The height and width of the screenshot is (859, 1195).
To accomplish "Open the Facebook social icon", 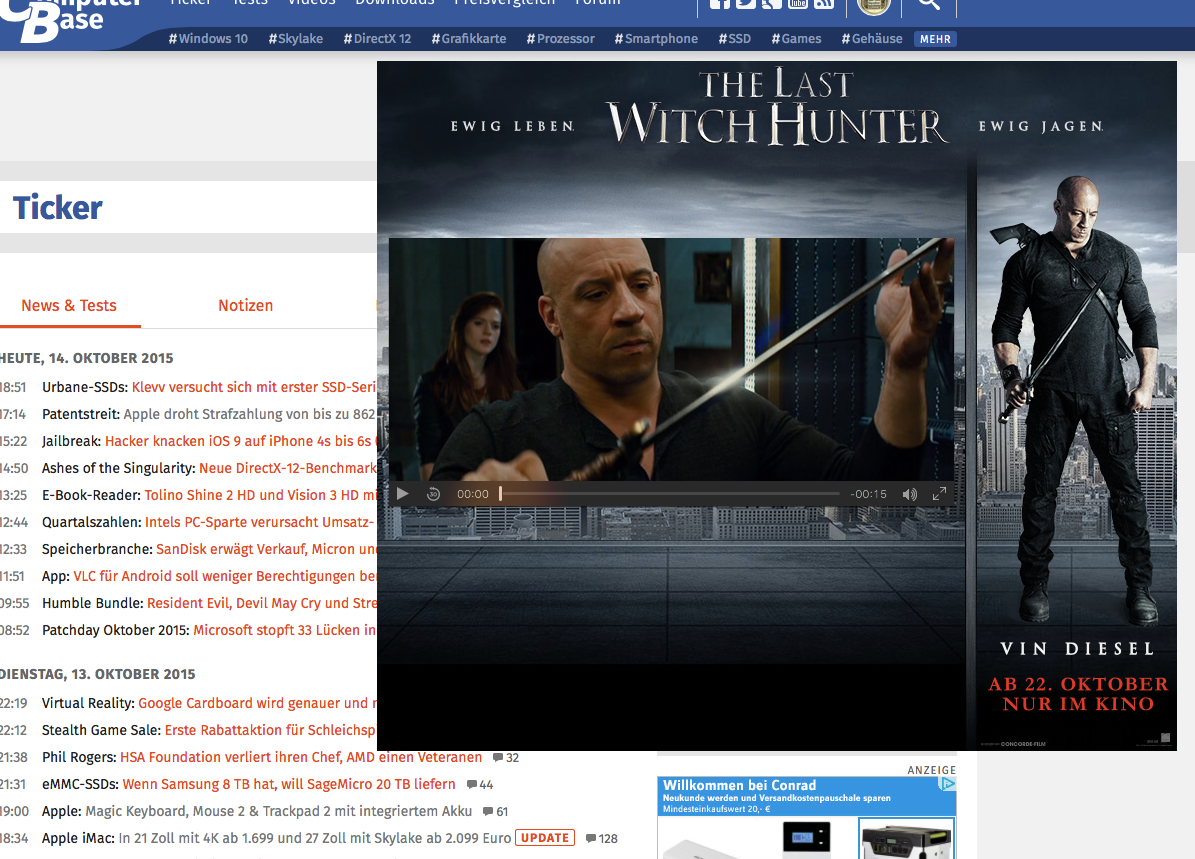I will [x=719, y=4].
